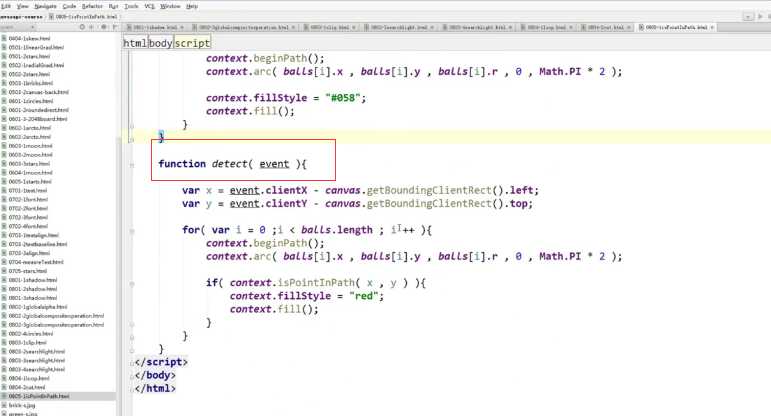The image size is (771, 416).
Task: Open the Tools menu
Action: click(x=131, y=6)
